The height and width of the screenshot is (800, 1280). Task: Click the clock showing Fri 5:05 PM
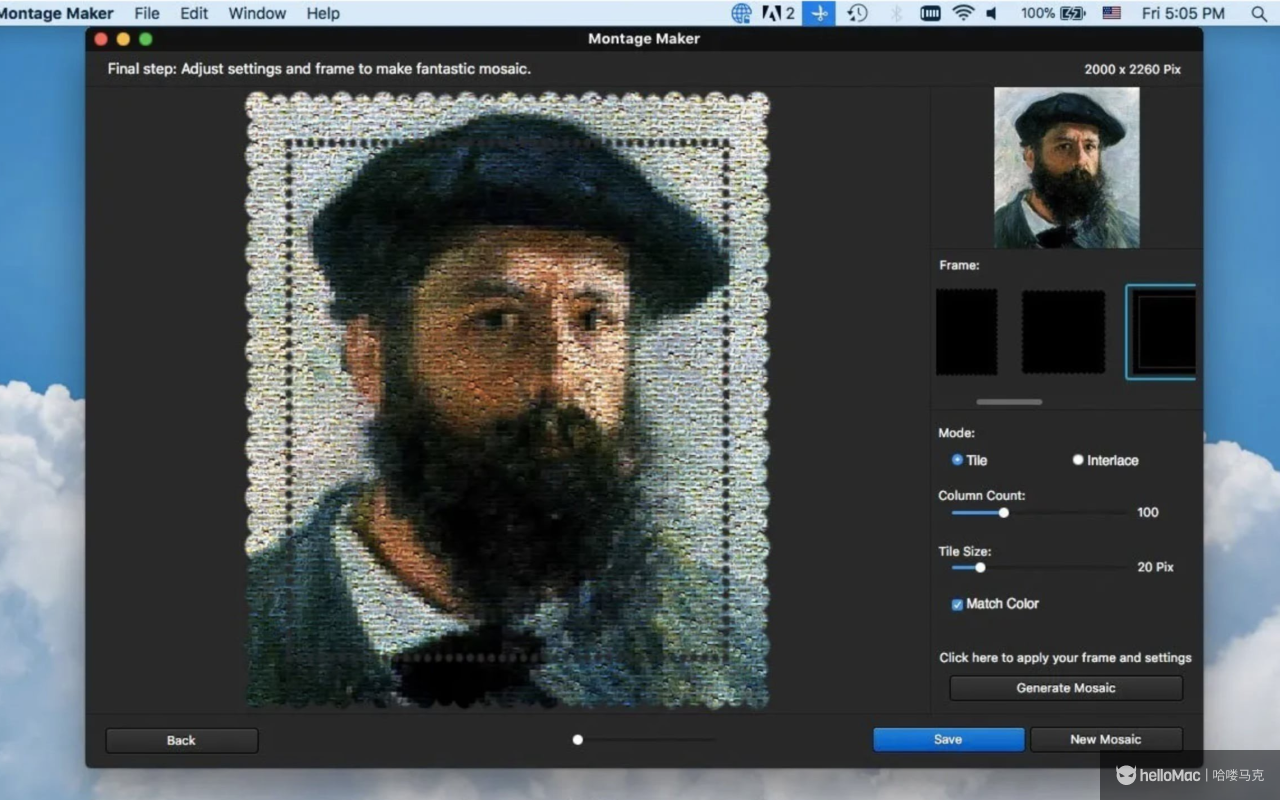[x=1183, y=13]
